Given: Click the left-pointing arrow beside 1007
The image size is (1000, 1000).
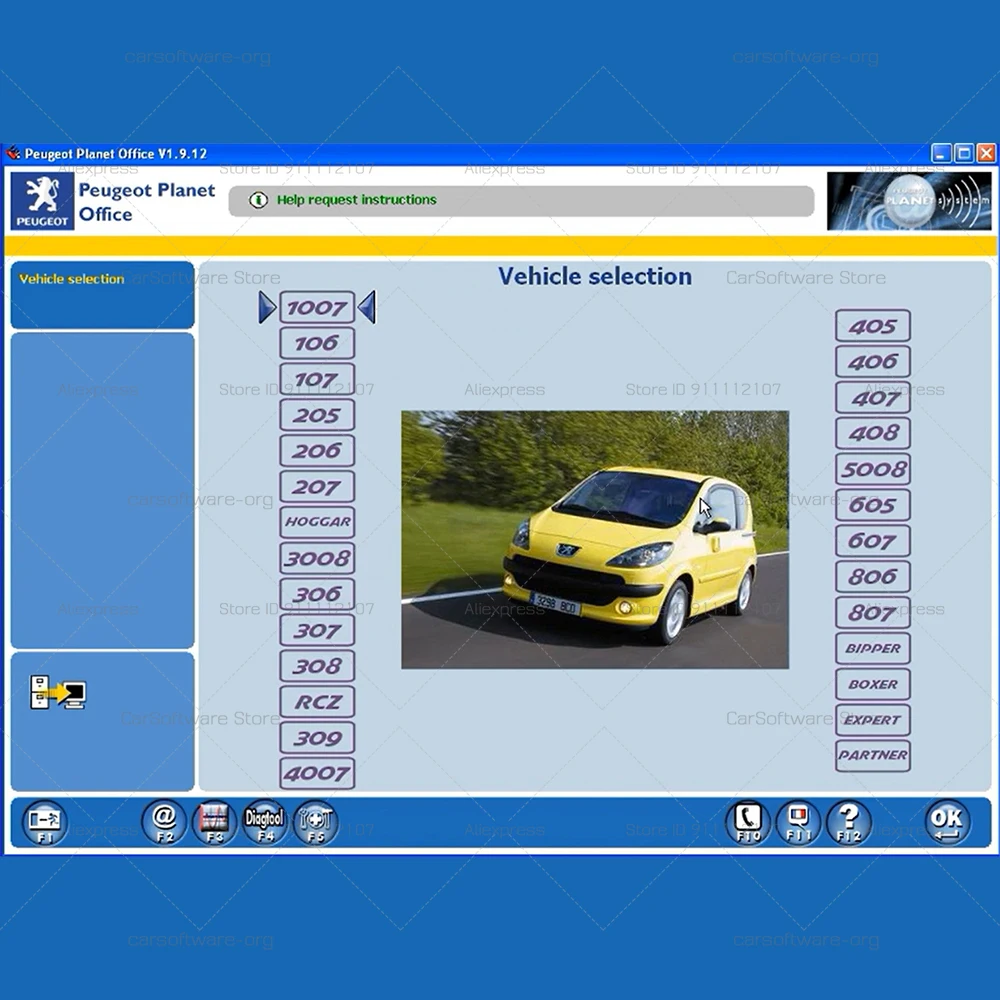Looking at the screenshot, I should (x=367, y=307).
